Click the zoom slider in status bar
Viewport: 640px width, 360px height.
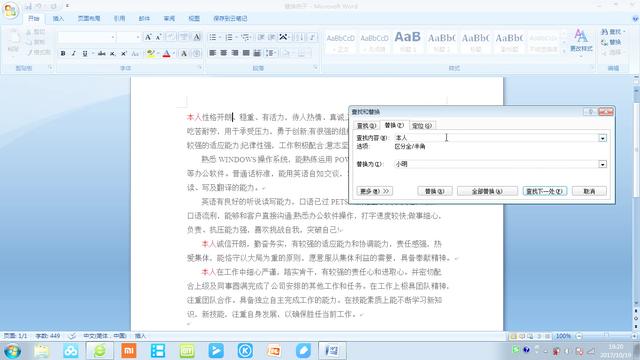(x=606, y=336)
